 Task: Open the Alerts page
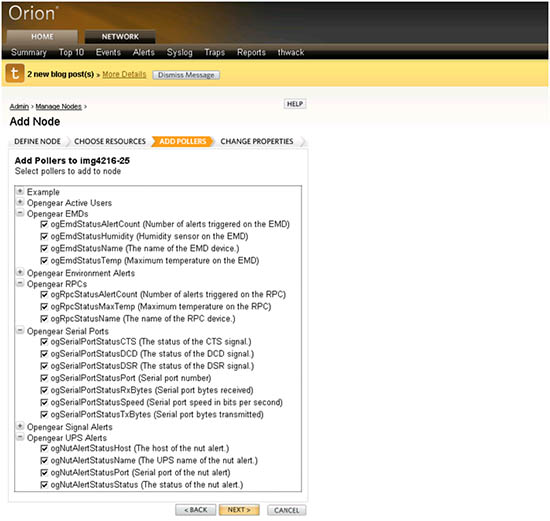pos(144,52)
